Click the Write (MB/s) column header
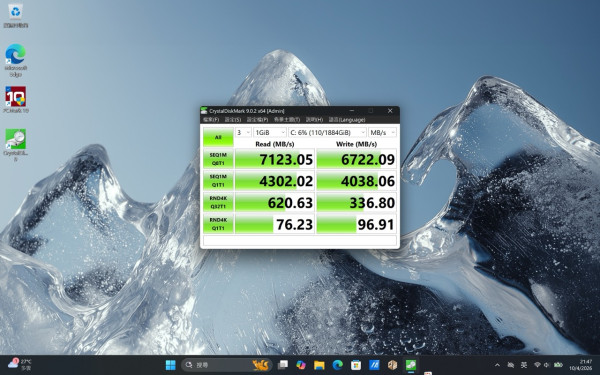The image size is (600, 375). point(357,144)
